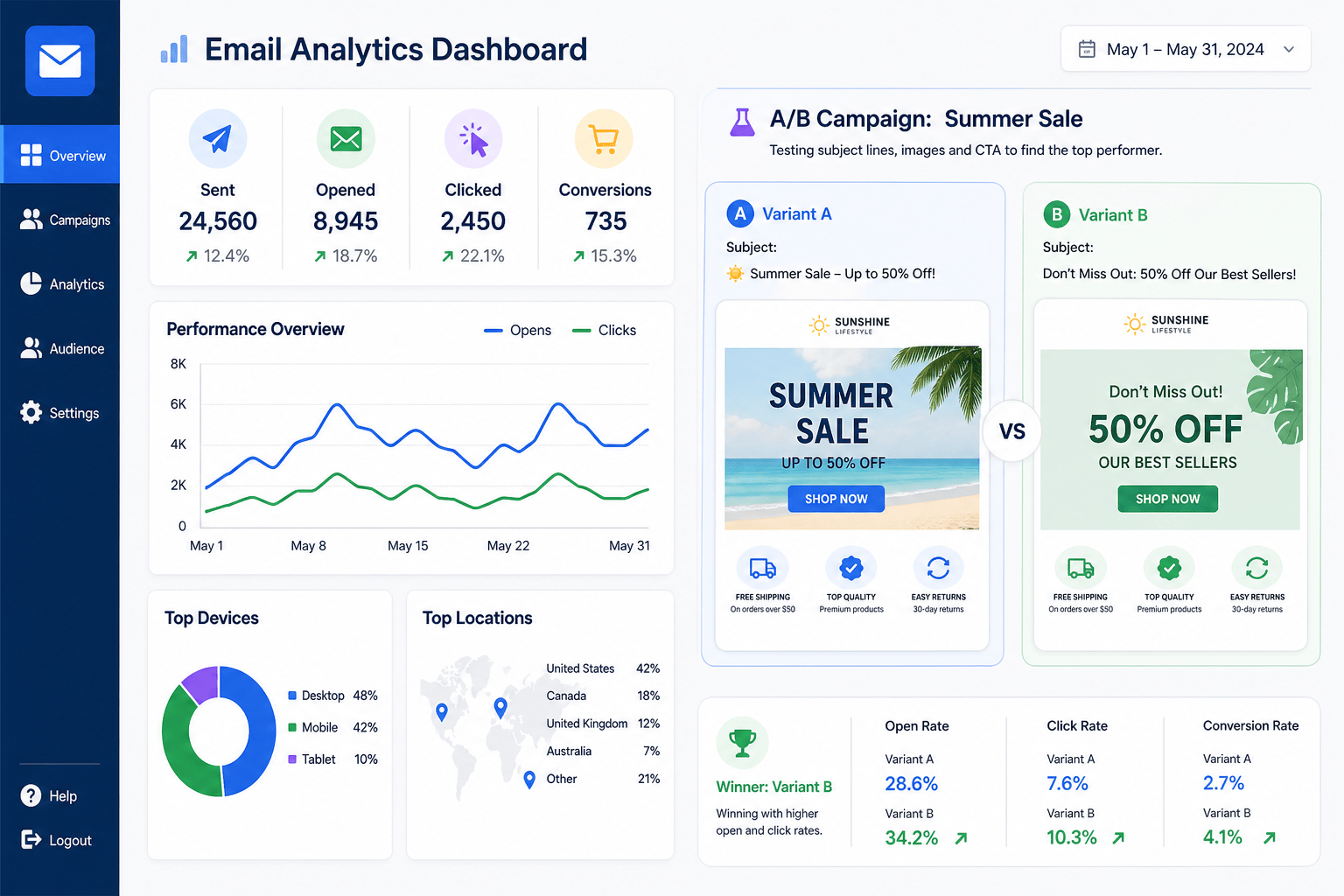Click the A/B campaign flask icon
Viewport: 1344px width, 896px height.
(x=742, y=122)
